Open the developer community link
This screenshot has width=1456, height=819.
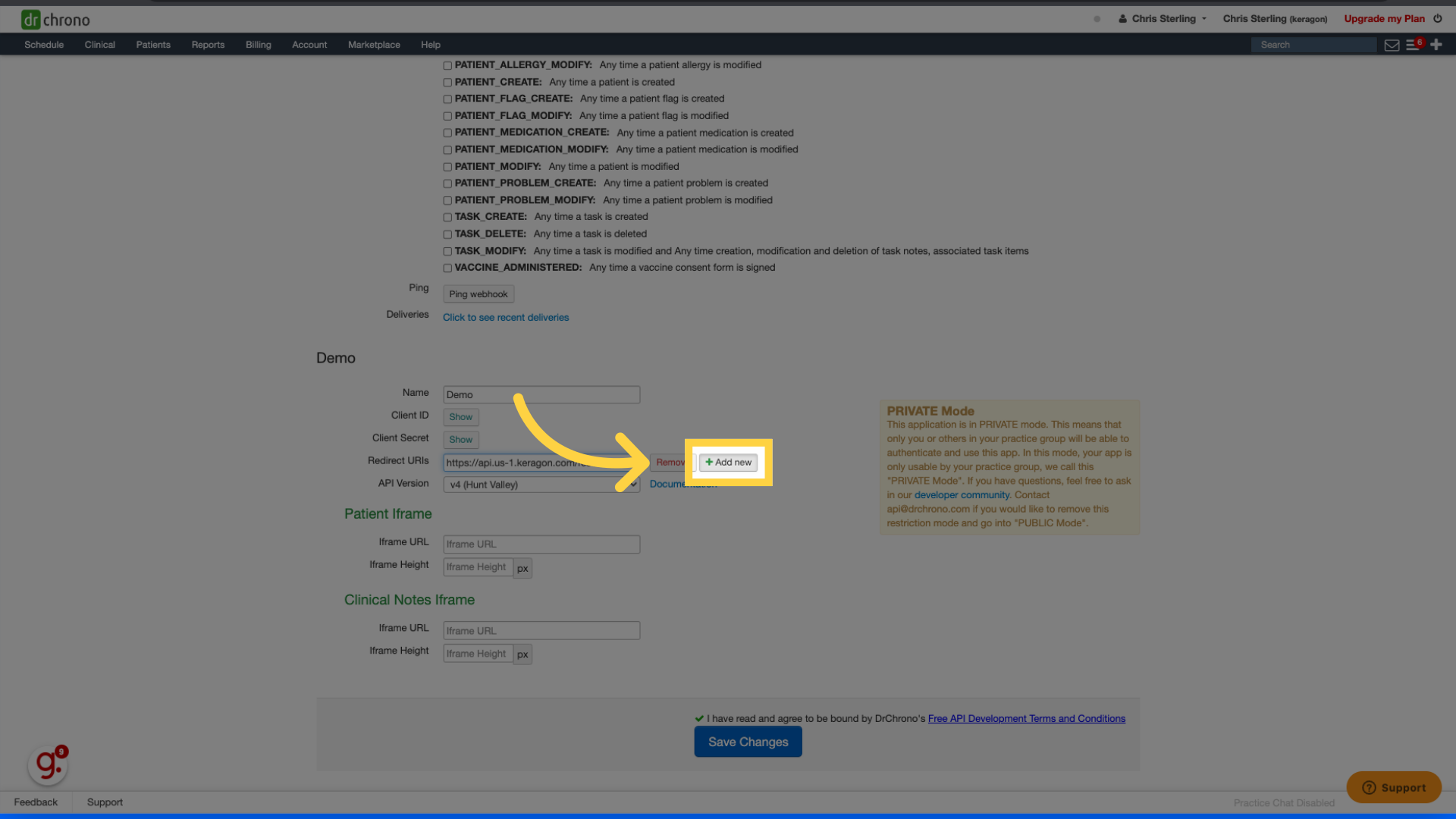[x=962, y=495]
